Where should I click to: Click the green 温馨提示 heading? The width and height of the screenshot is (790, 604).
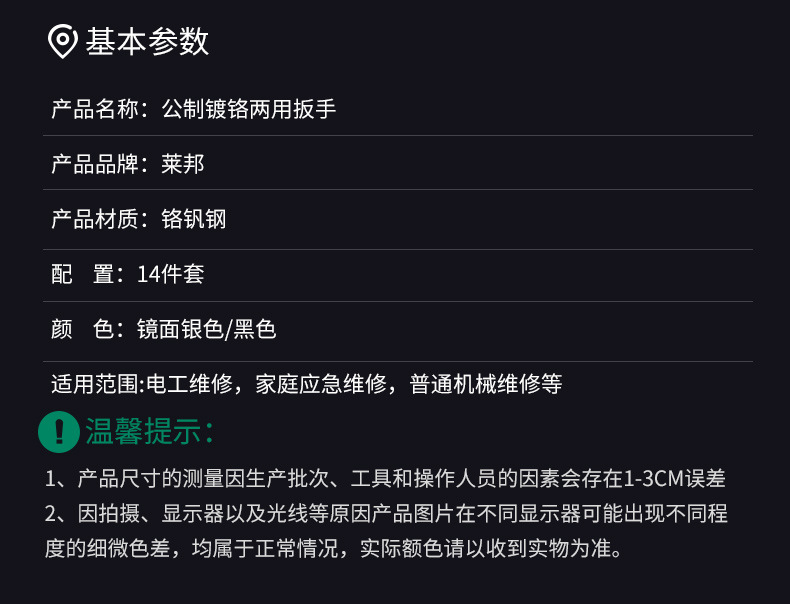click(x=149, y=432)
